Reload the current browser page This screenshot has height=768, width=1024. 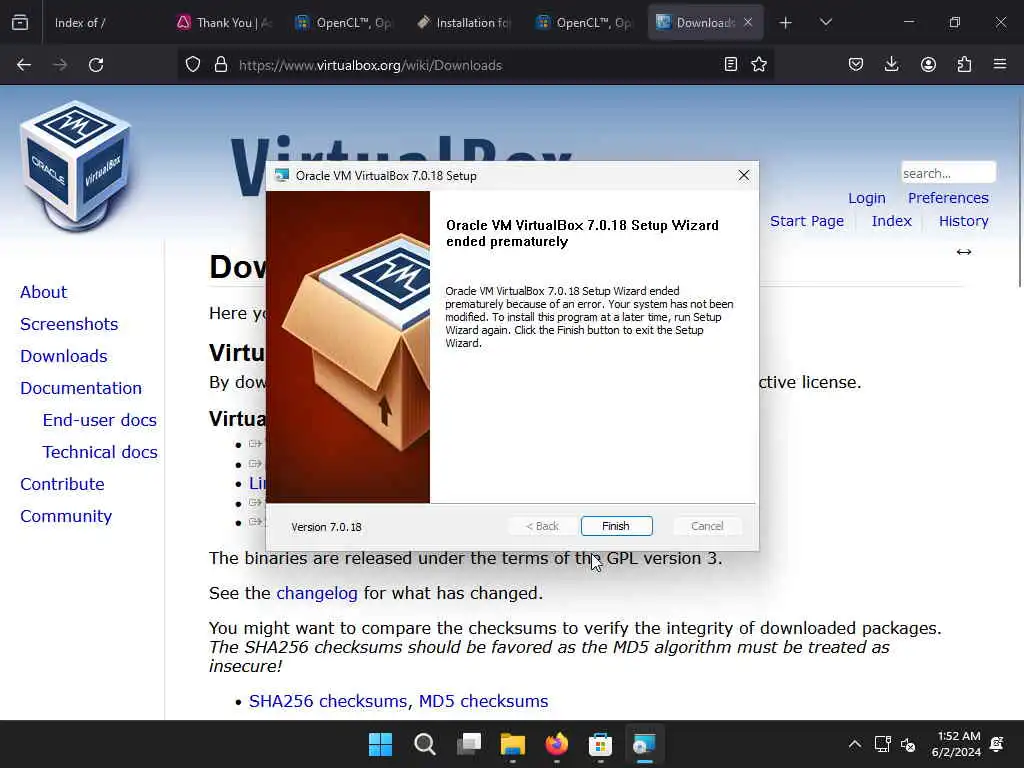(x=96, y=65)
